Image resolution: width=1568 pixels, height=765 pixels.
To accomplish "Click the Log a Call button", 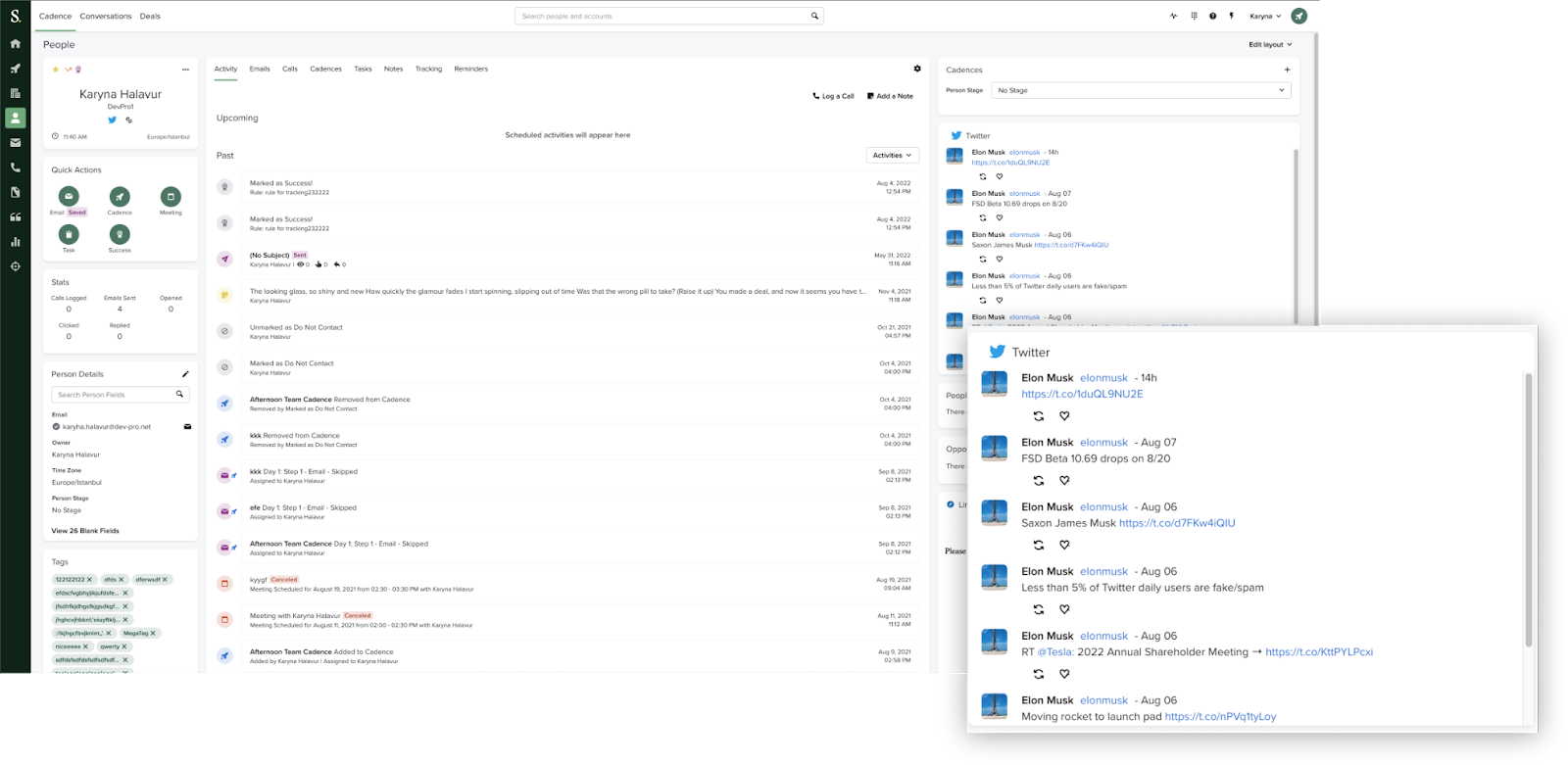I will click(833, 96).
